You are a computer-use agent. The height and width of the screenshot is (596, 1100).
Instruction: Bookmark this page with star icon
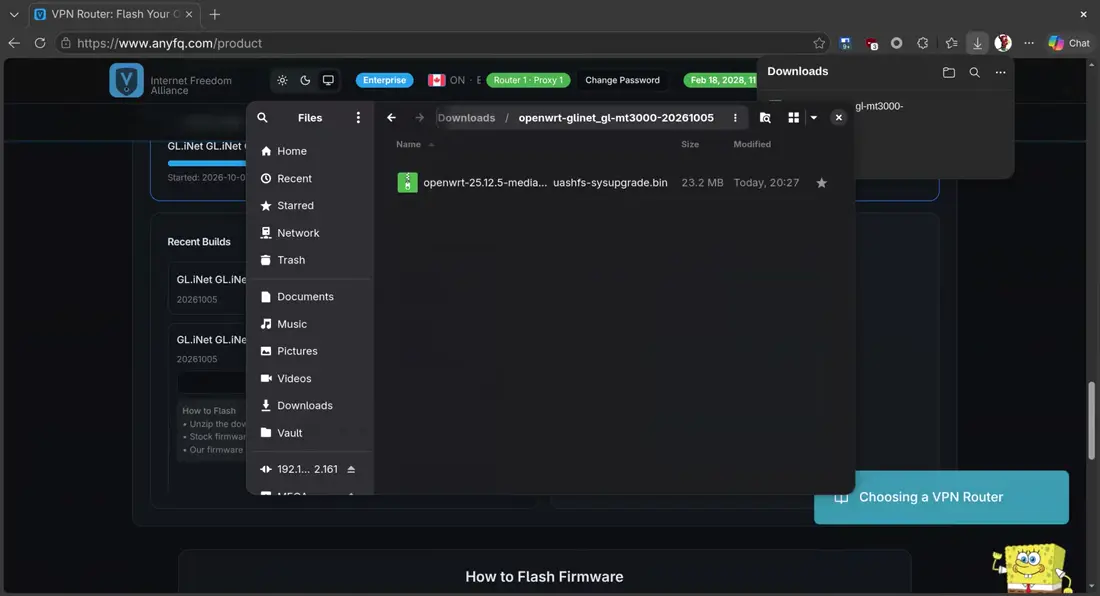pyautogui.click(x=819, y=43)
